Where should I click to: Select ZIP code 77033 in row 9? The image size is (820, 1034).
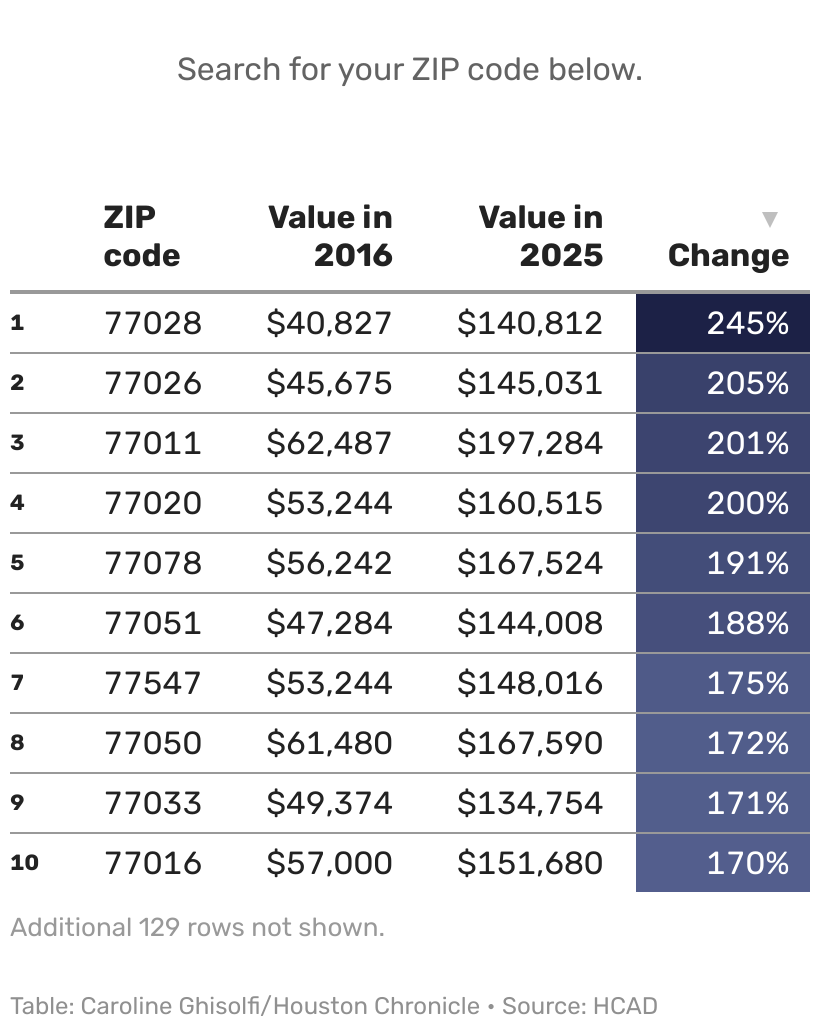tap(153, 803)
